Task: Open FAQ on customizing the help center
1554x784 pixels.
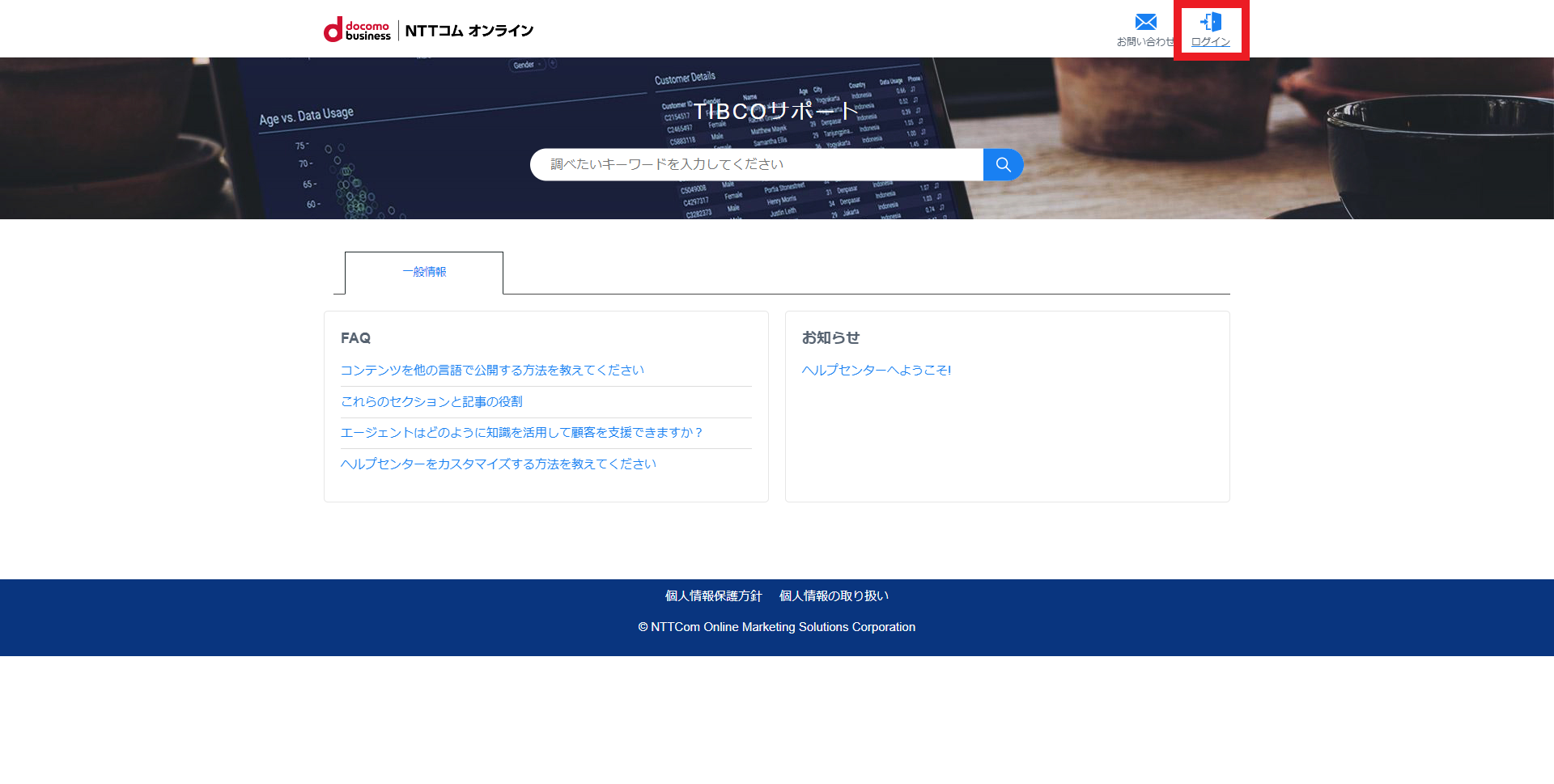Action: pos(499,464)
